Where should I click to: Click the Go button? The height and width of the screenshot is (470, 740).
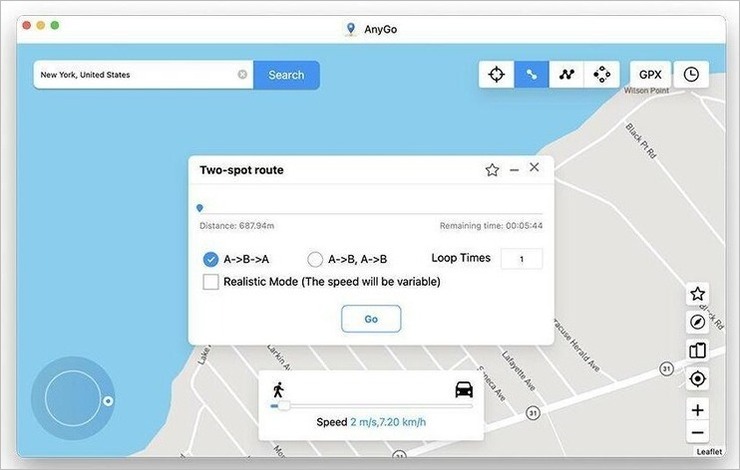[371, 319]
